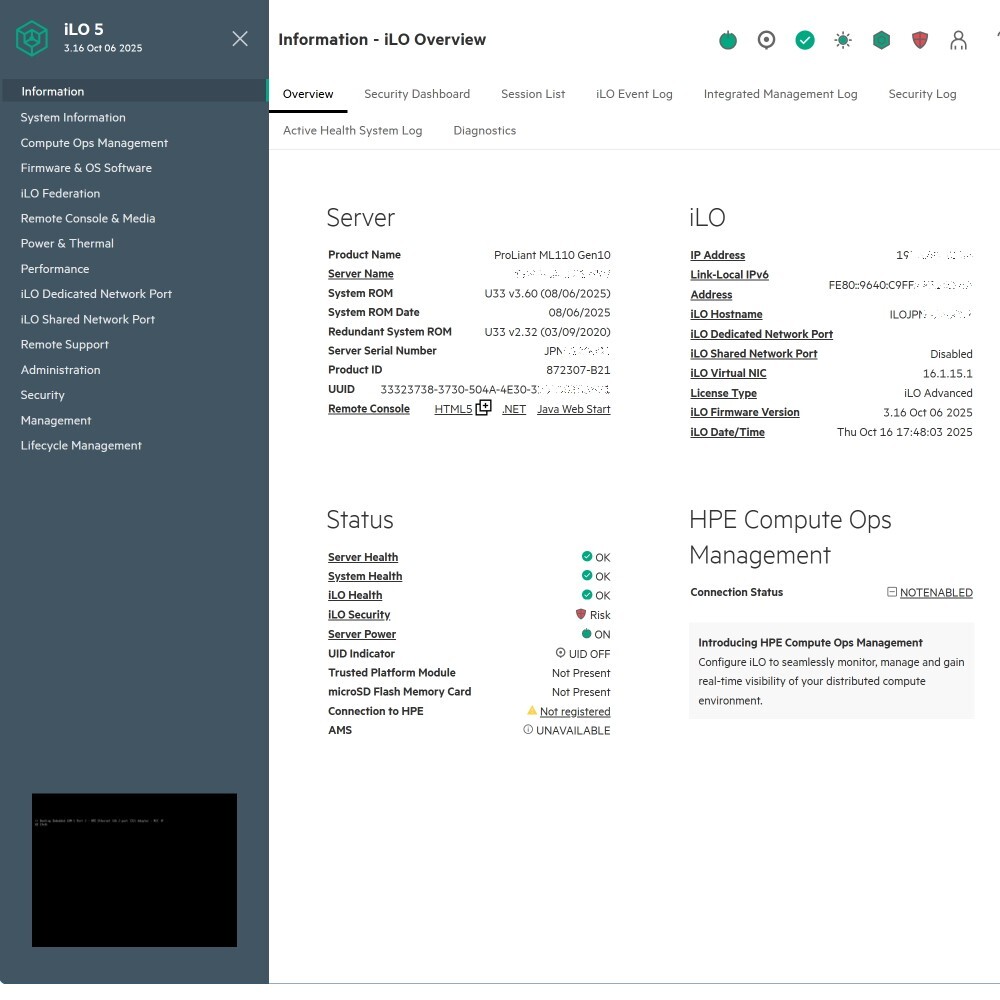Open the Diagnostics tab
This screenshot has height=1000, width=1000.
tap(484, 131)
